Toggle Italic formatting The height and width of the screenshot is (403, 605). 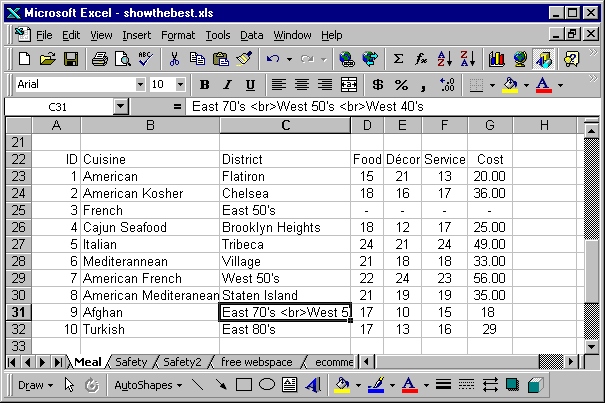227,85
